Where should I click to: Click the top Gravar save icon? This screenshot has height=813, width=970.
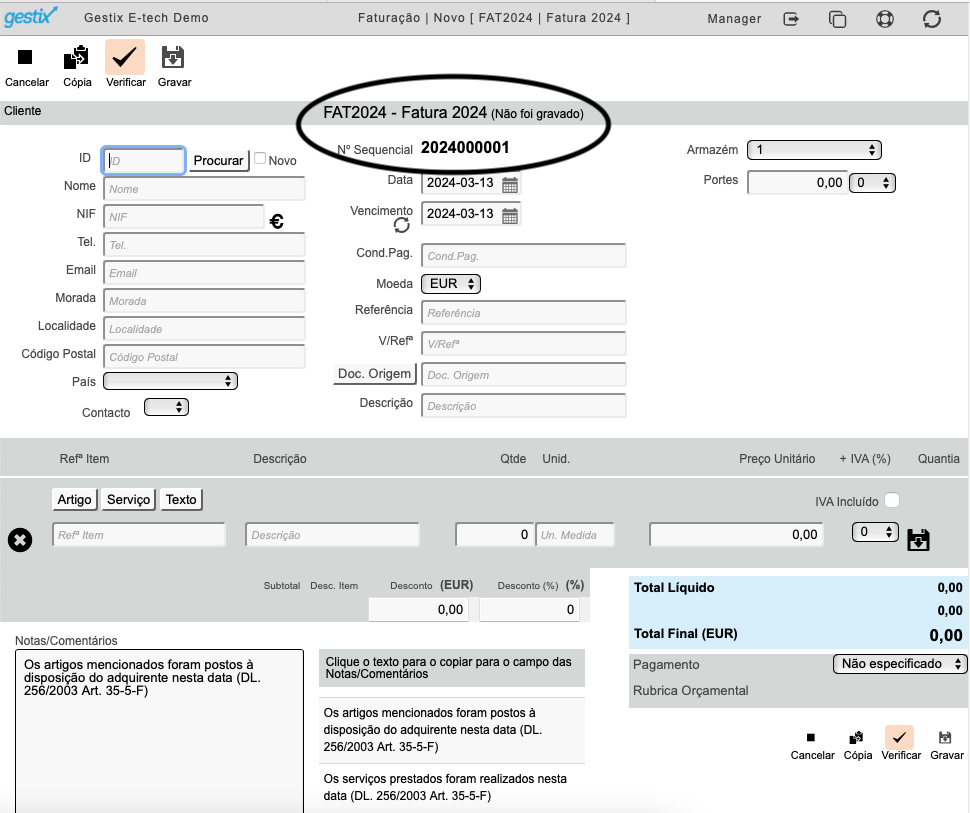click(x=173, y=57)
